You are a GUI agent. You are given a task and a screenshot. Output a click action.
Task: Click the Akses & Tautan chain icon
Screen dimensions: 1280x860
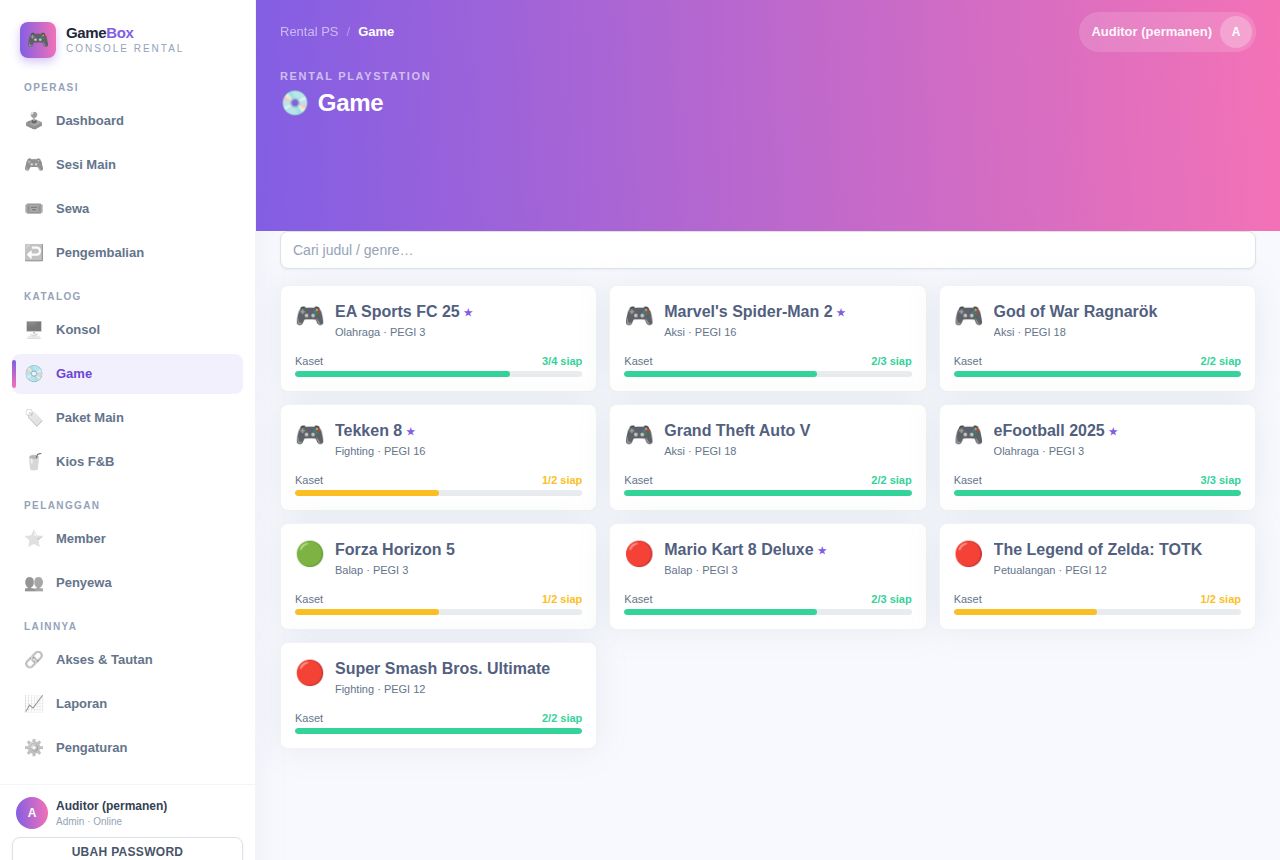pos(34,660)
